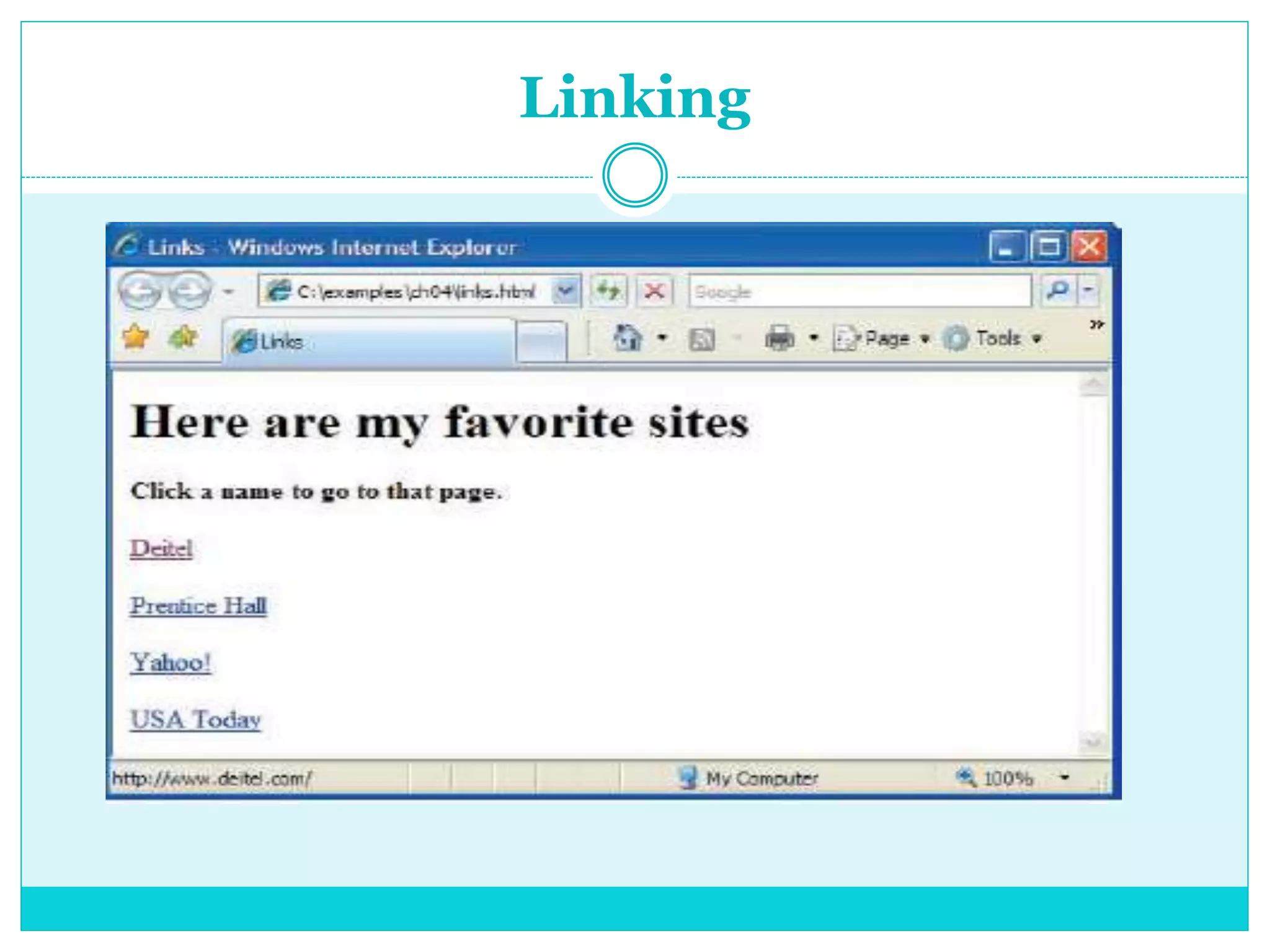Screen dimensions: 1270x952
Task: Click the Back navigation arrow button
Action: coord(141,290)
